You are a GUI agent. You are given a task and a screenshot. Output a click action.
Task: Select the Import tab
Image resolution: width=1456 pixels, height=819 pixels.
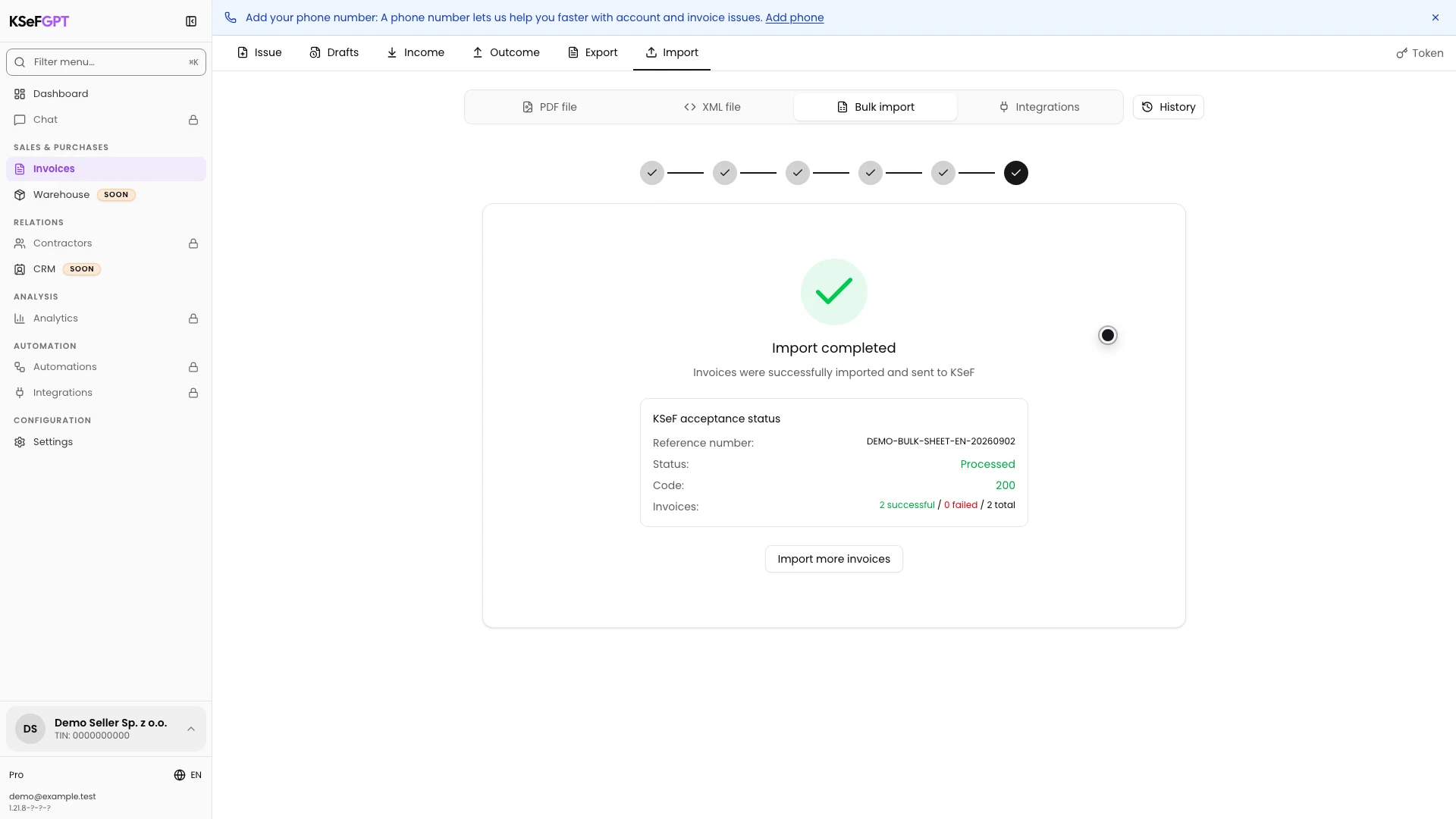[x=672, y=52]
